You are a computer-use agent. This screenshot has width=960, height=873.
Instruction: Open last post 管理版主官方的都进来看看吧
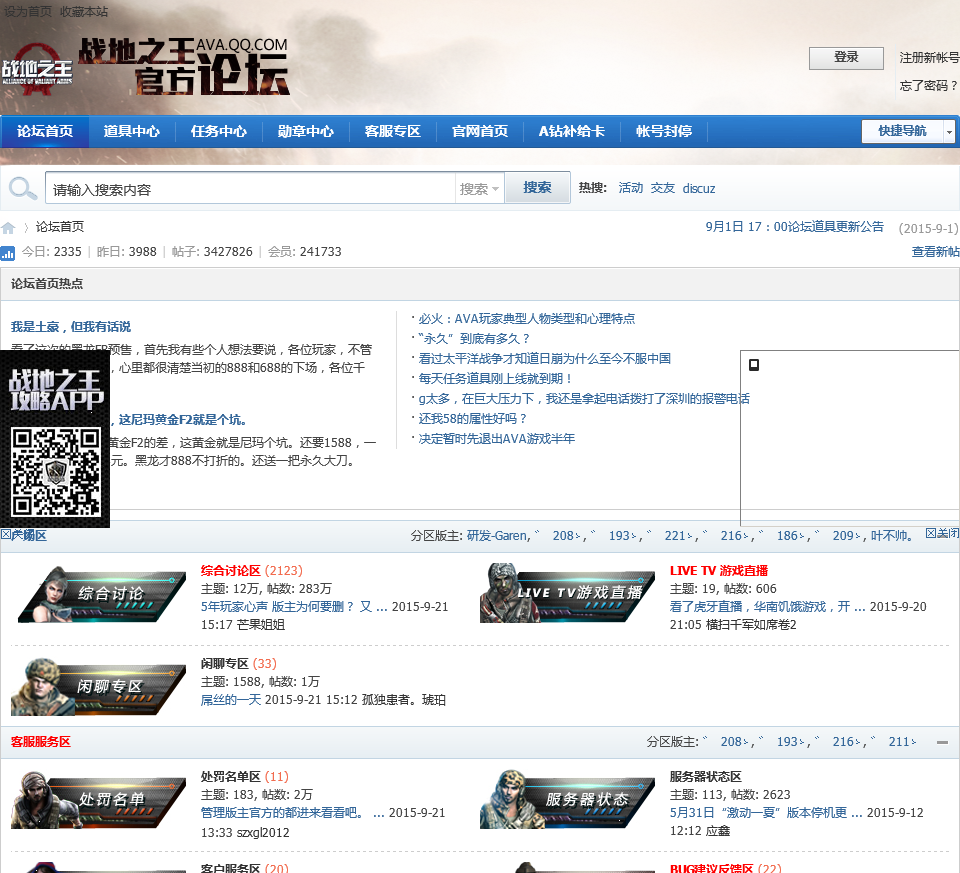pyautogui.click(x=293, y=813)
